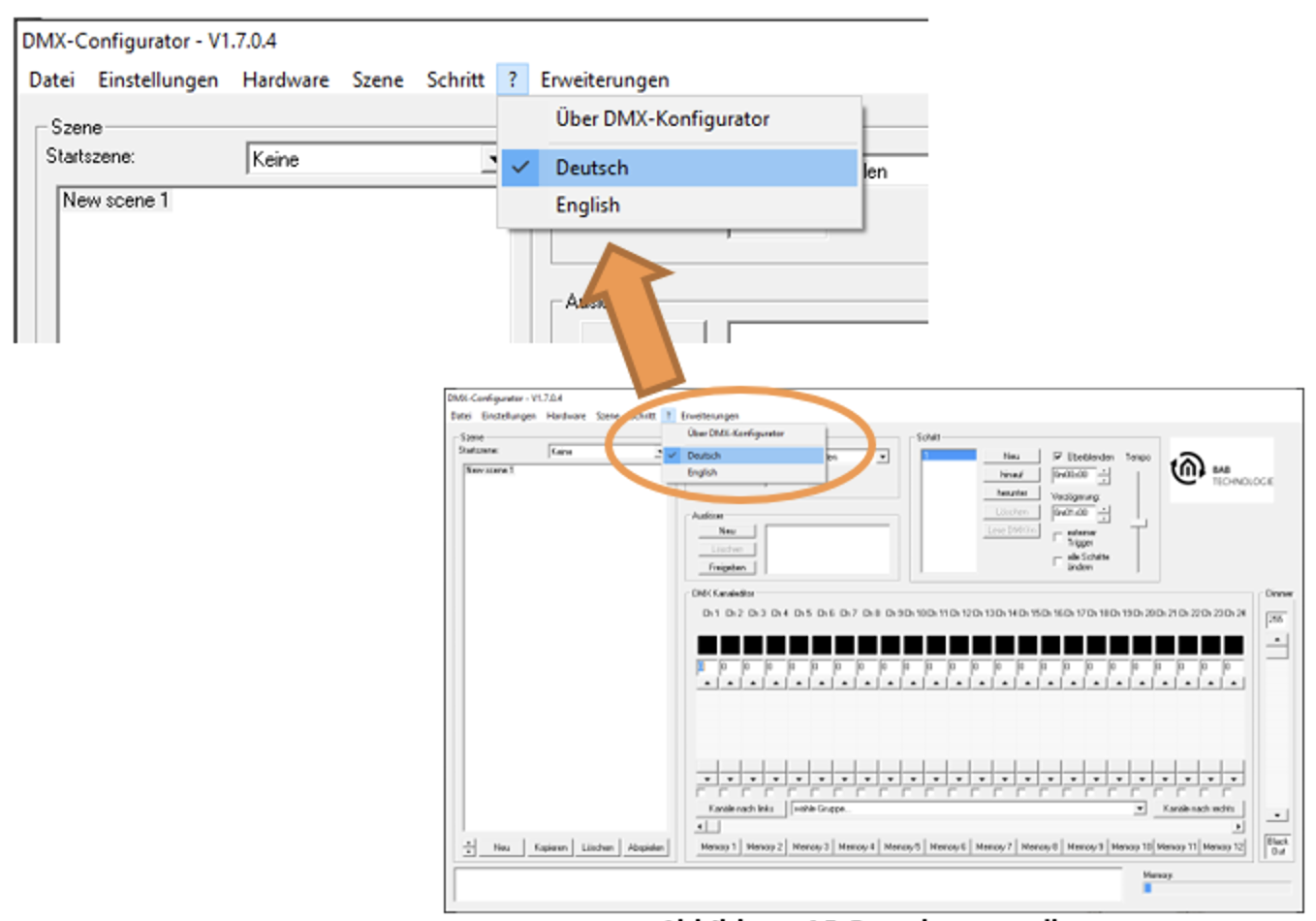Tick the checkbox under channel Ch 6
The height and width of the screenshot is (921, 1316).
click(816, 792)
